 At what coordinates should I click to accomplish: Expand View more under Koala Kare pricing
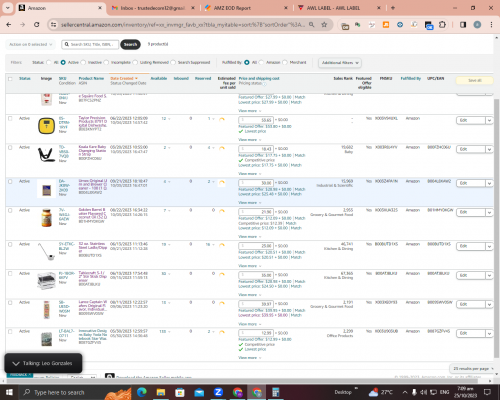point(249,174)
